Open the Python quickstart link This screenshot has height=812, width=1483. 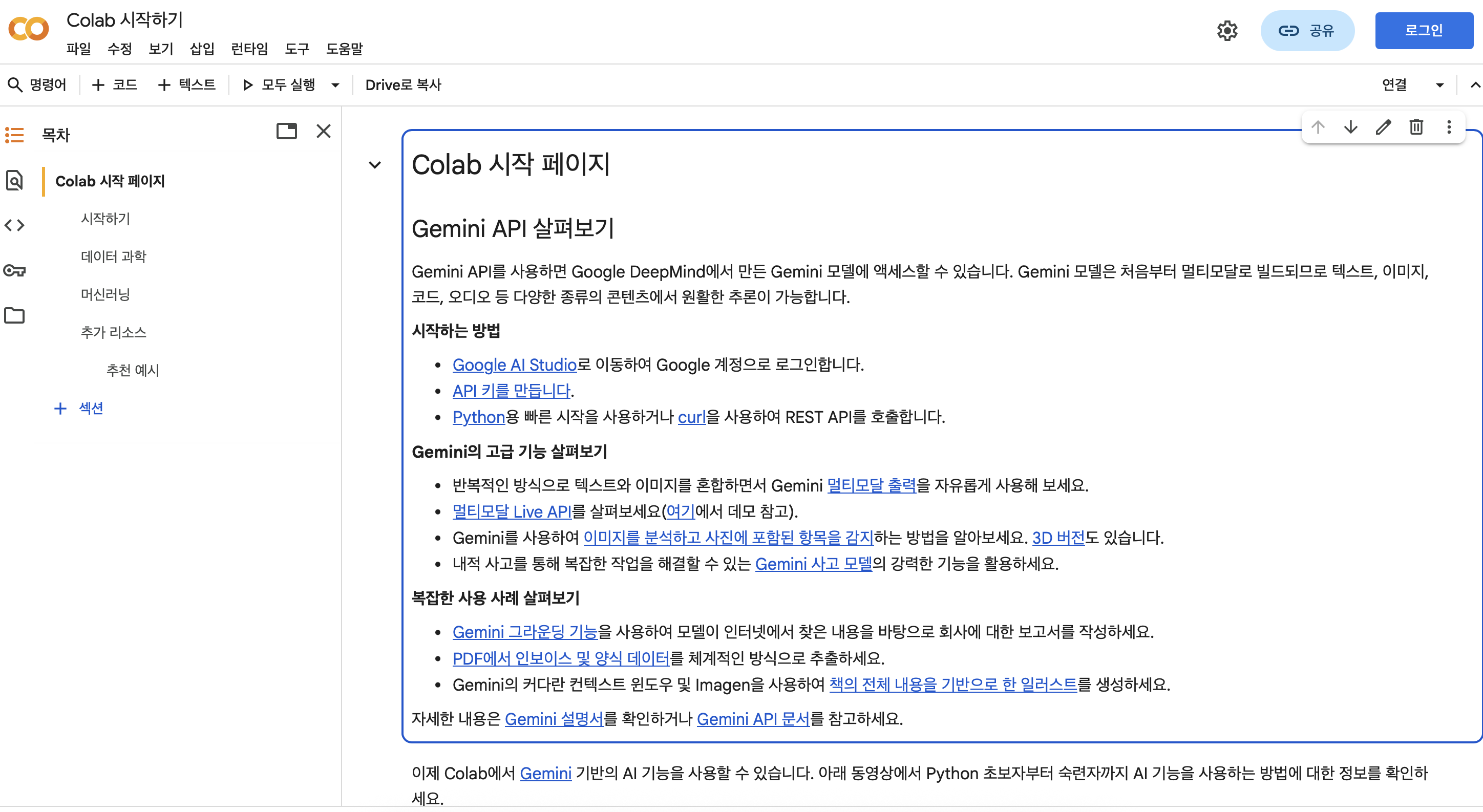pos(478,417)
